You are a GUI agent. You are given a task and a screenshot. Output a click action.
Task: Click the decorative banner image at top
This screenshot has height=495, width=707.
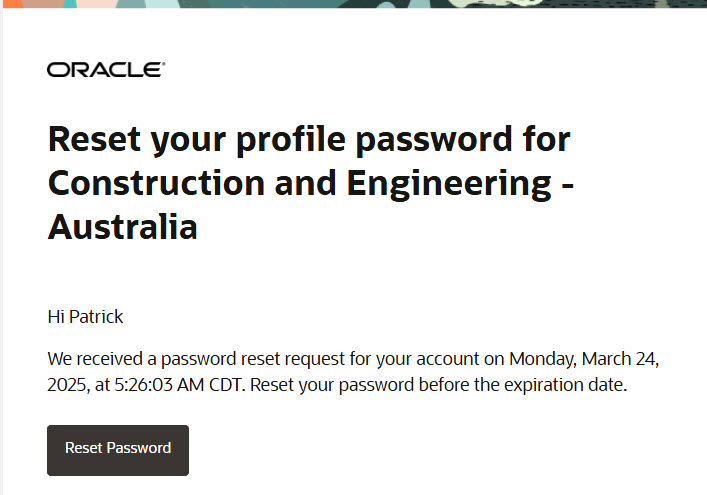click(x=355, y=4)
